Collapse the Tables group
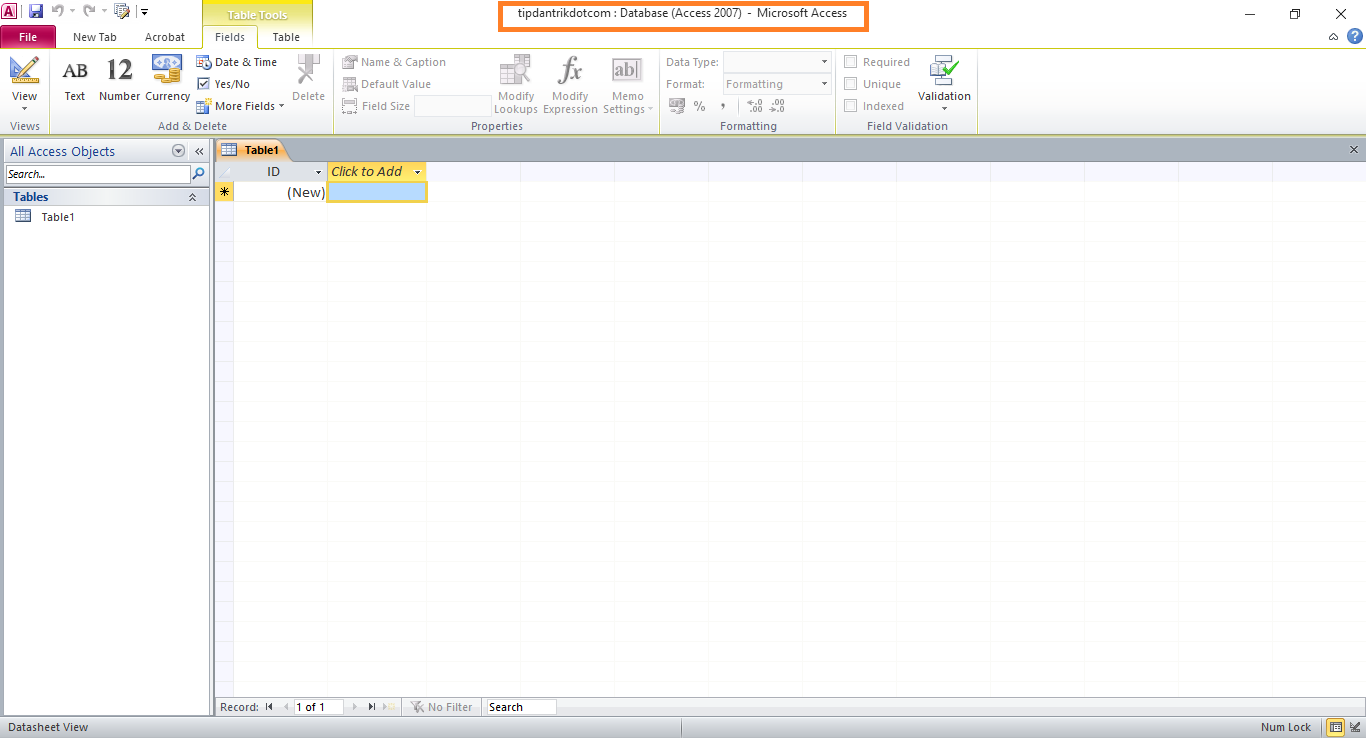Screen dimensions: 1366x738 (x=192, y=197)
